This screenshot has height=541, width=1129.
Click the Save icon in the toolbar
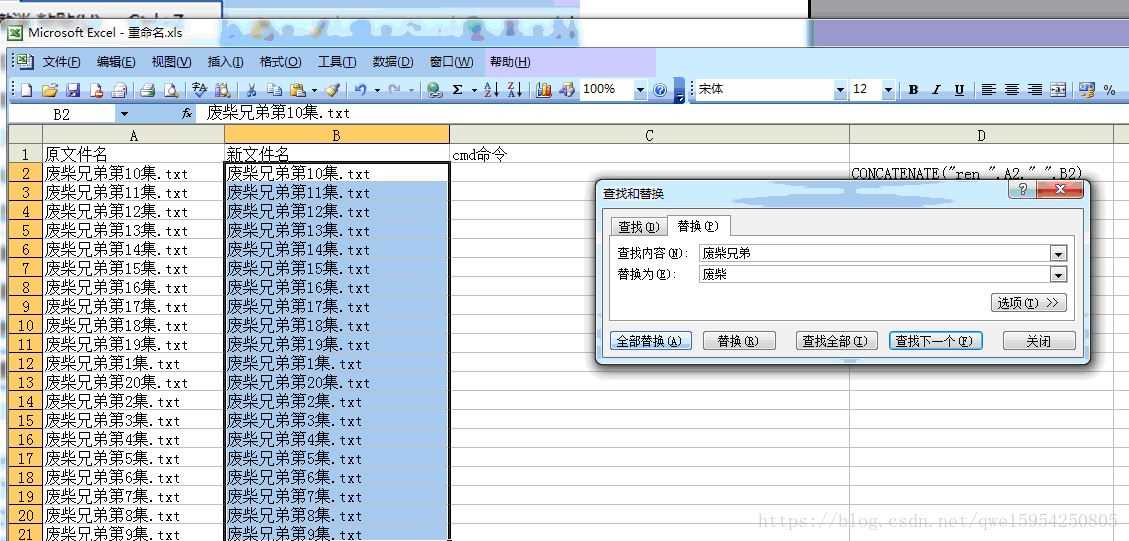tap(73, 90)
